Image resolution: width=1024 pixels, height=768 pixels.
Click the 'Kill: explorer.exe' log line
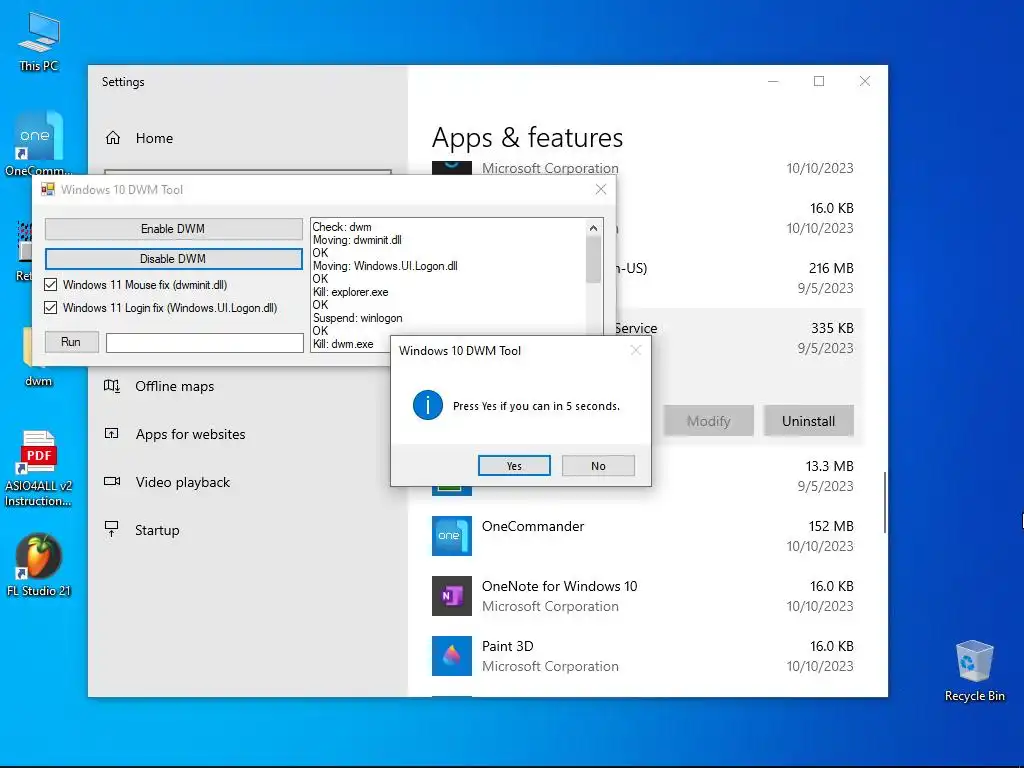pyautogui.click(x=351, y=292)
